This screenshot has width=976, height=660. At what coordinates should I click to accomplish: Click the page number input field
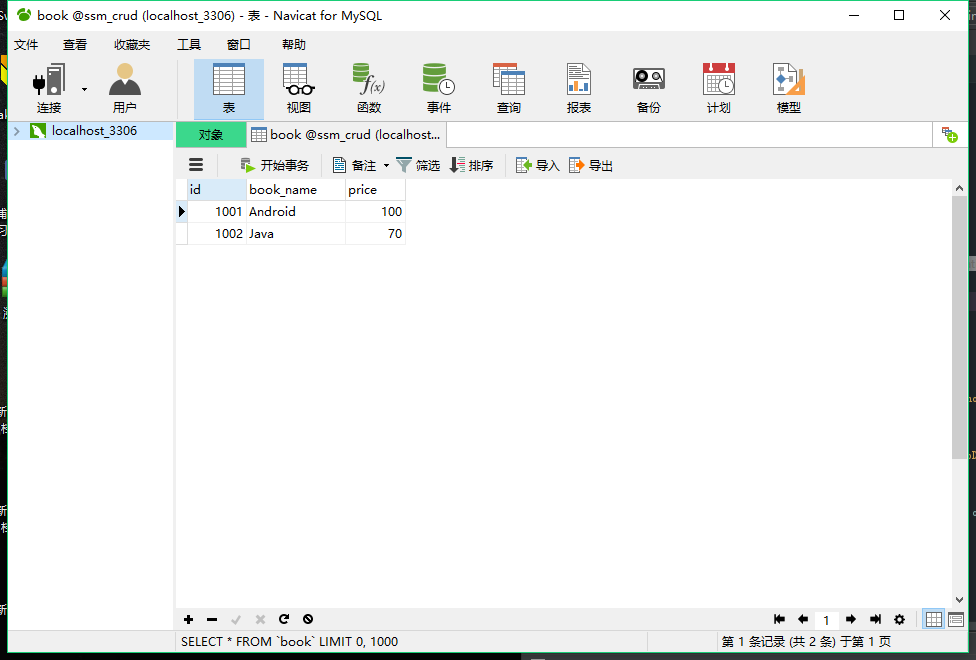[x=826, y=620]
